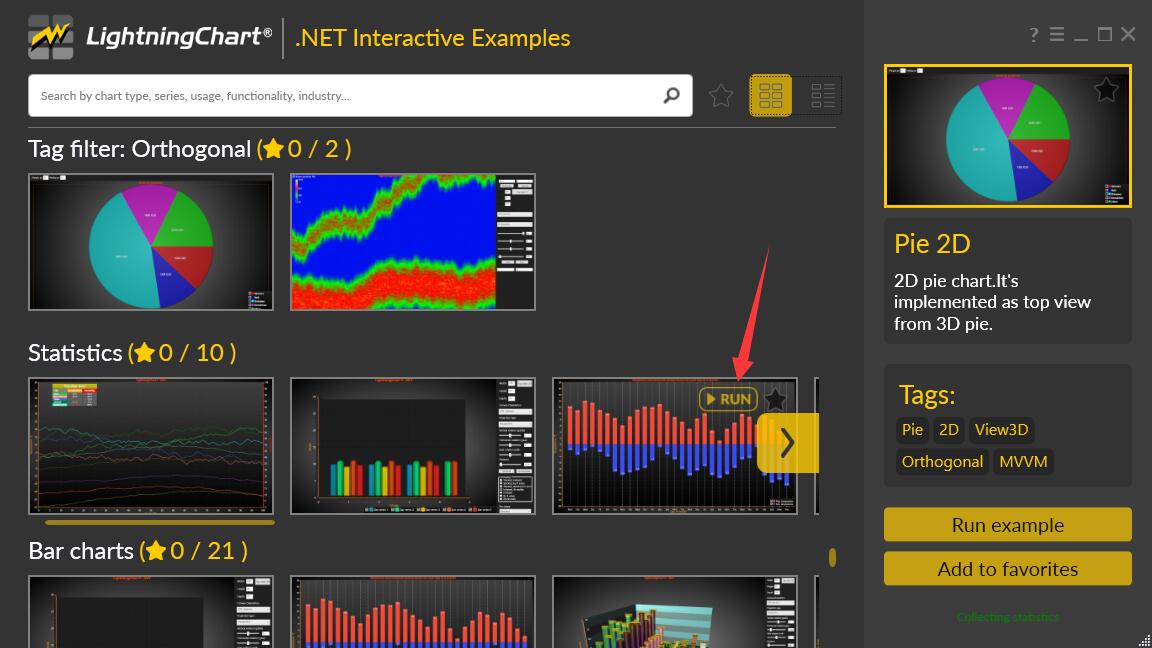
Task: Click the vertical scrollbar thumb
Action: pos(832,558)
